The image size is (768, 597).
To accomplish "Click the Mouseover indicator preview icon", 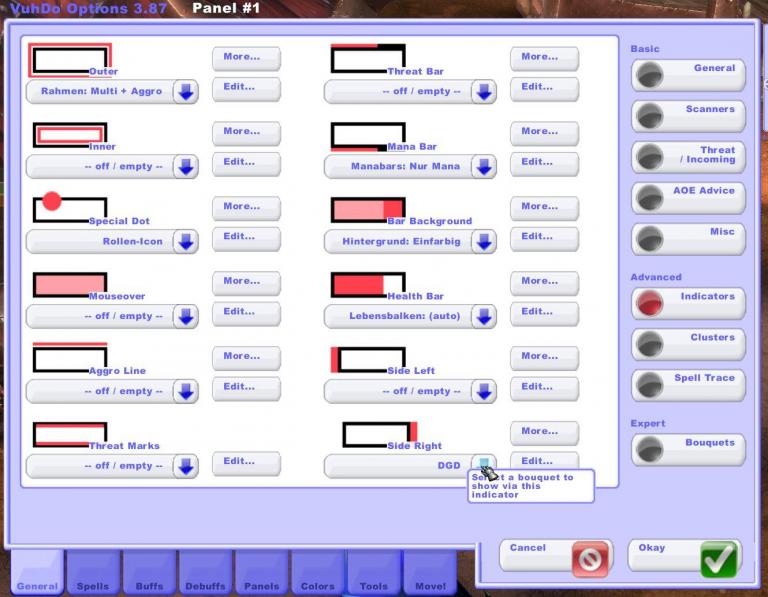I will (70, 285).
